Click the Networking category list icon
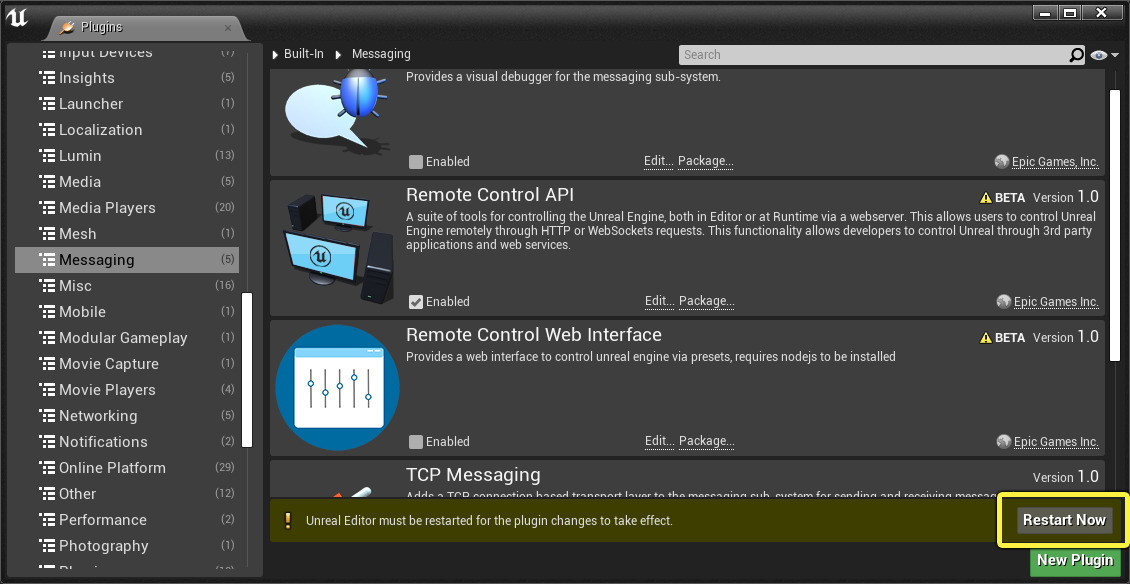 point(48,415)
